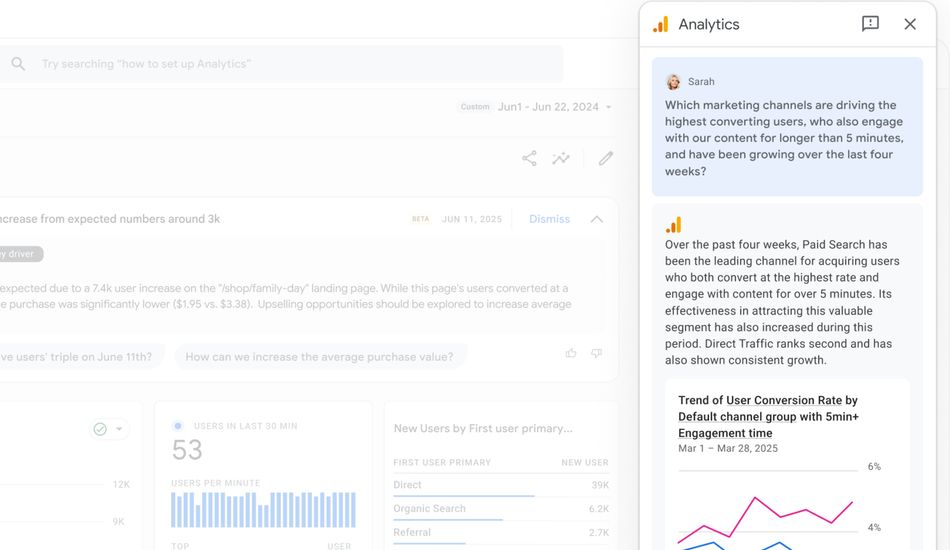Click the Analytics logo in panel header
The width and height of the screenshot is (950, 550).
[660, 24]
